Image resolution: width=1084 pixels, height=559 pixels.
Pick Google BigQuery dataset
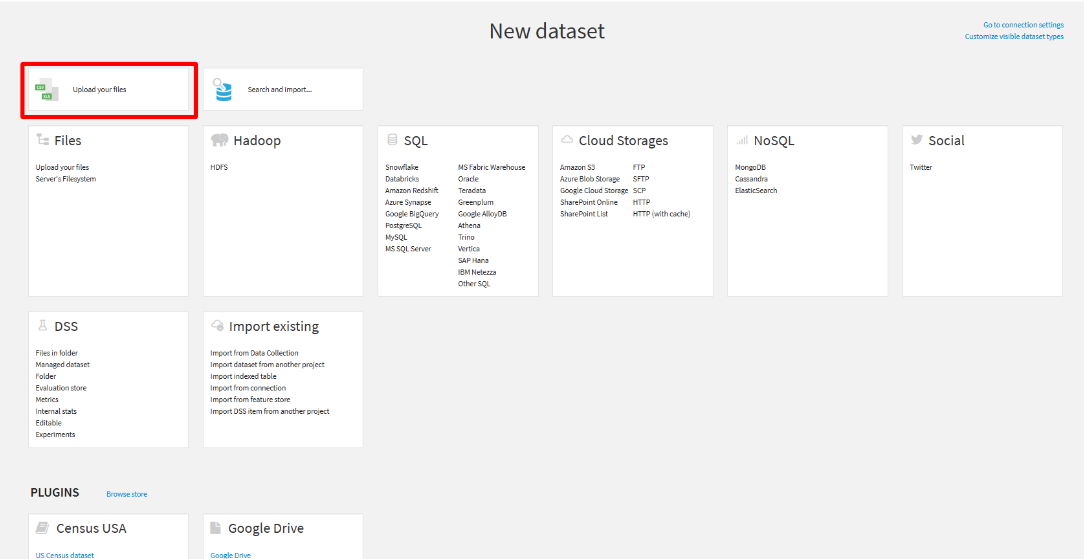click(411, 214)
